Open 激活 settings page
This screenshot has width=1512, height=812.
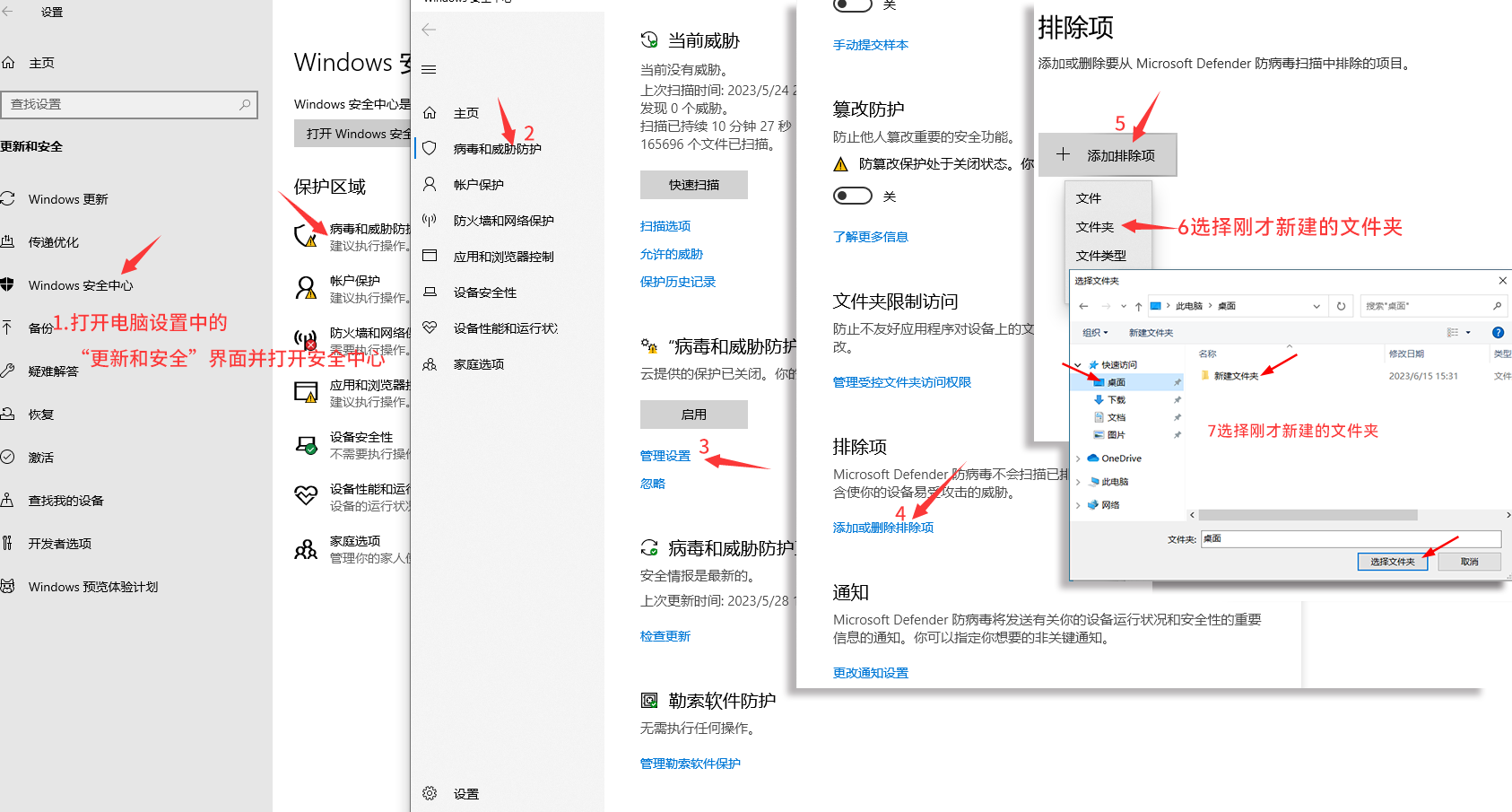click(41, 458)
